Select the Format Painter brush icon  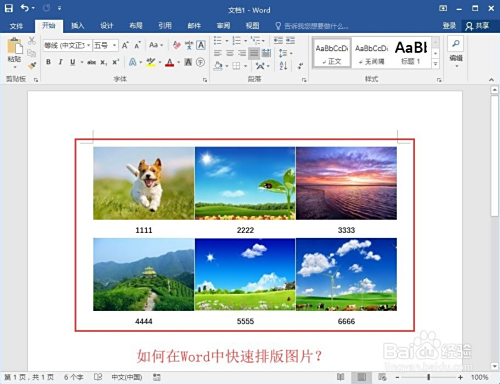point(32,65)
